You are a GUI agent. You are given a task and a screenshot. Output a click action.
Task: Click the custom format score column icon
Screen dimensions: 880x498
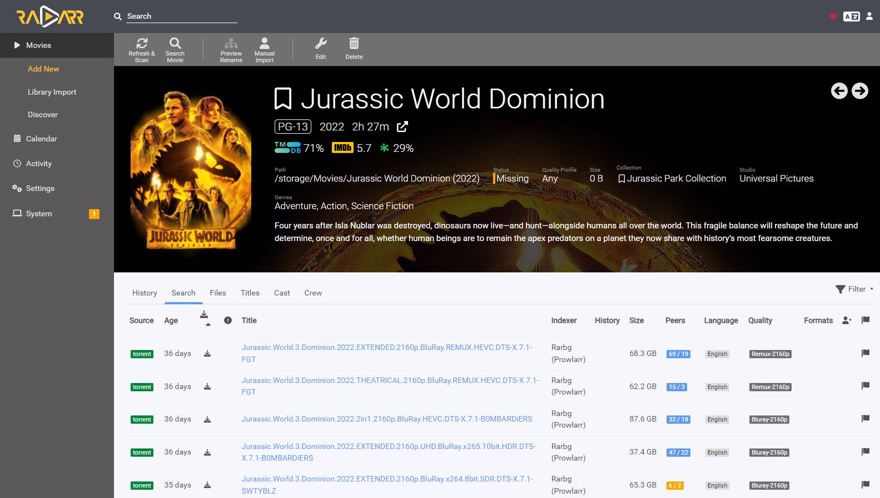(x=847, y=321)
